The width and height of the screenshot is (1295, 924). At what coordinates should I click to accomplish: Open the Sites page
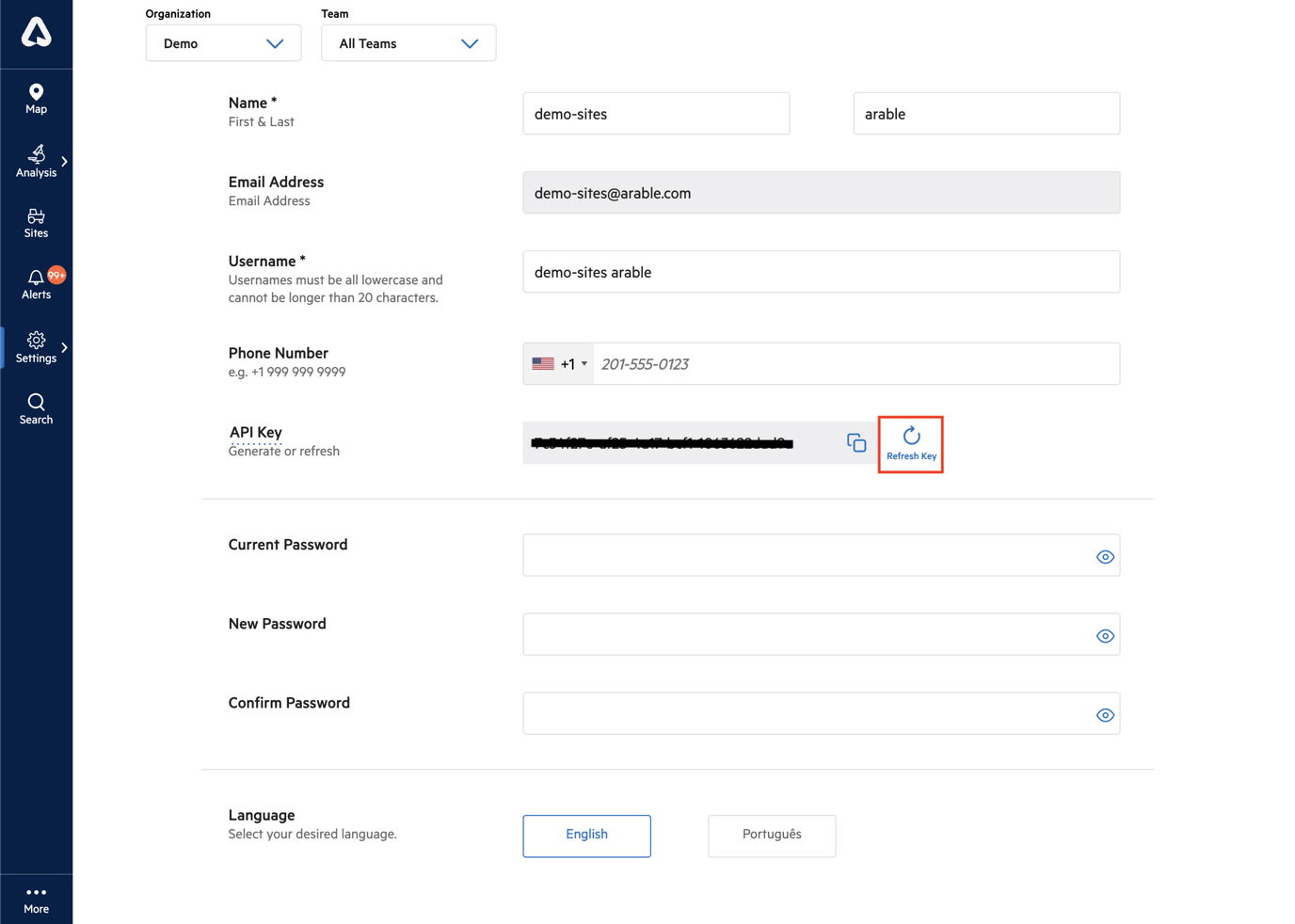(x=36, y=223)
